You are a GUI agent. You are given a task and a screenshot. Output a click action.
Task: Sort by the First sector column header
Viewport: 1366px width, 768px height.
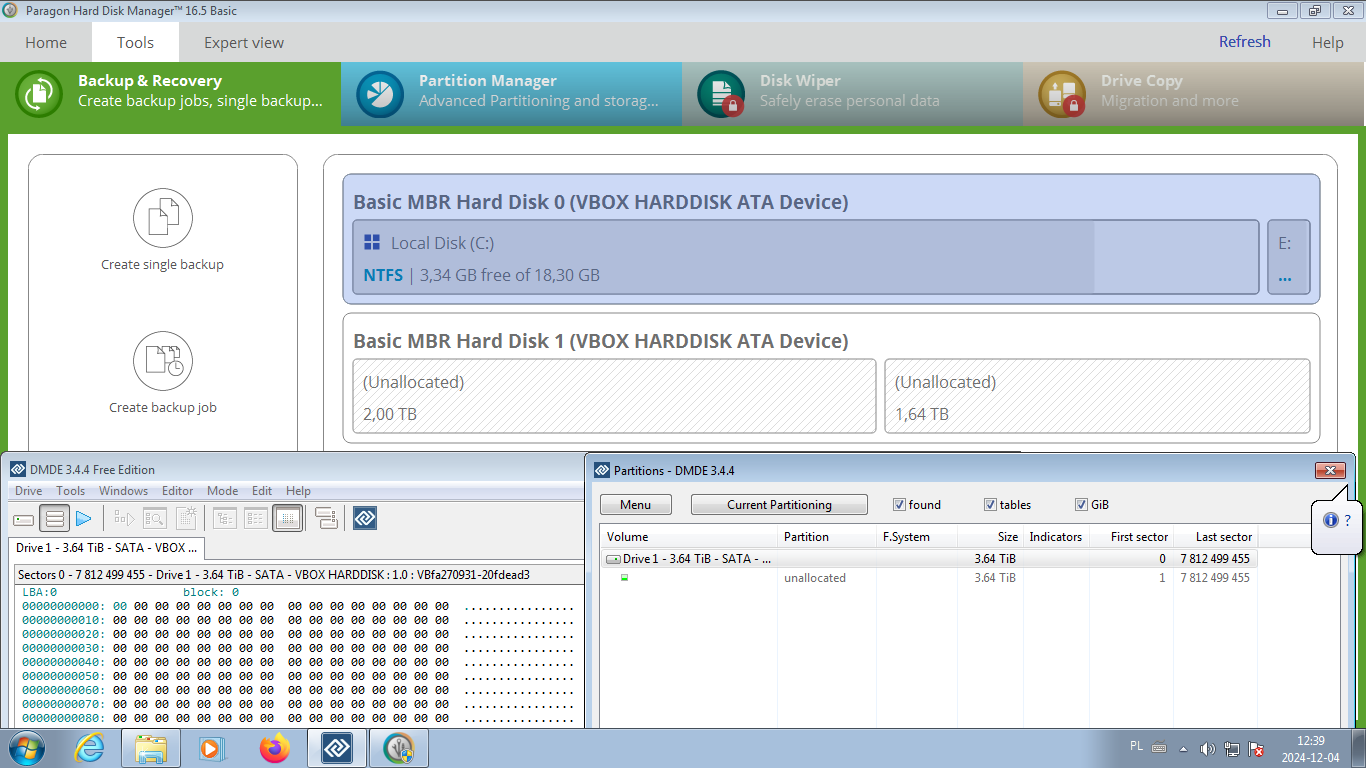click(x=1130, y=537)
